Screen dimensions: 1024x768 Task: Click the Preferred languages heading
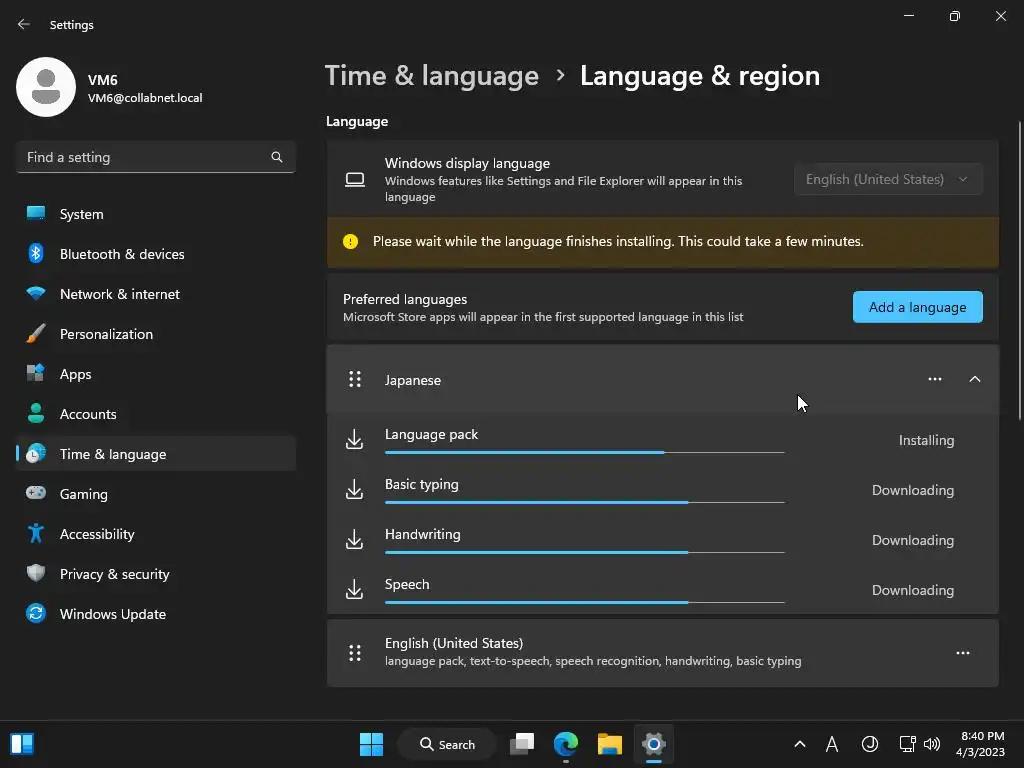pyautogui.click(x=405, y=299)
